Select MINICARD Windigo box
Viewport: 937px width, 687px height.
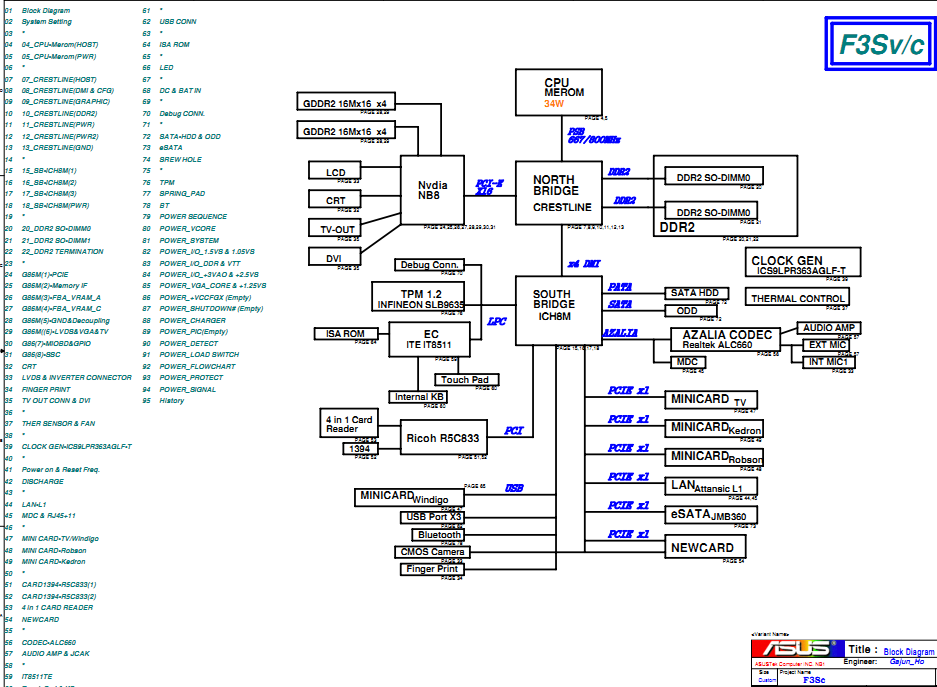coord(409,497)
